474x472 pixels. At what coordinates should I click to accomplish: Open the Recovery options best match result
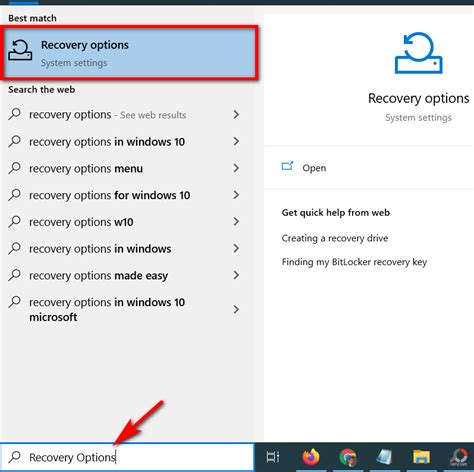pyautogui.click(x=129, y=53)
